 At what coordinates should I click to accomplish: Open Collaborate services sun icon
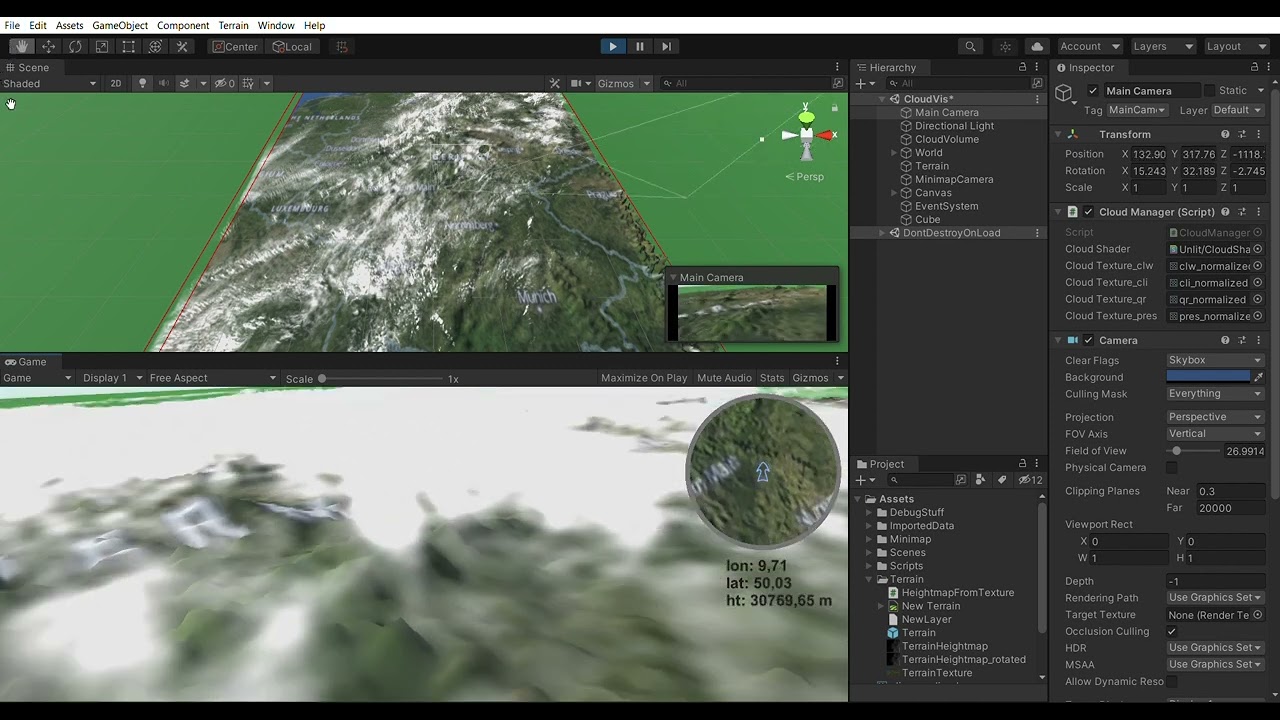pos(1006,46)
